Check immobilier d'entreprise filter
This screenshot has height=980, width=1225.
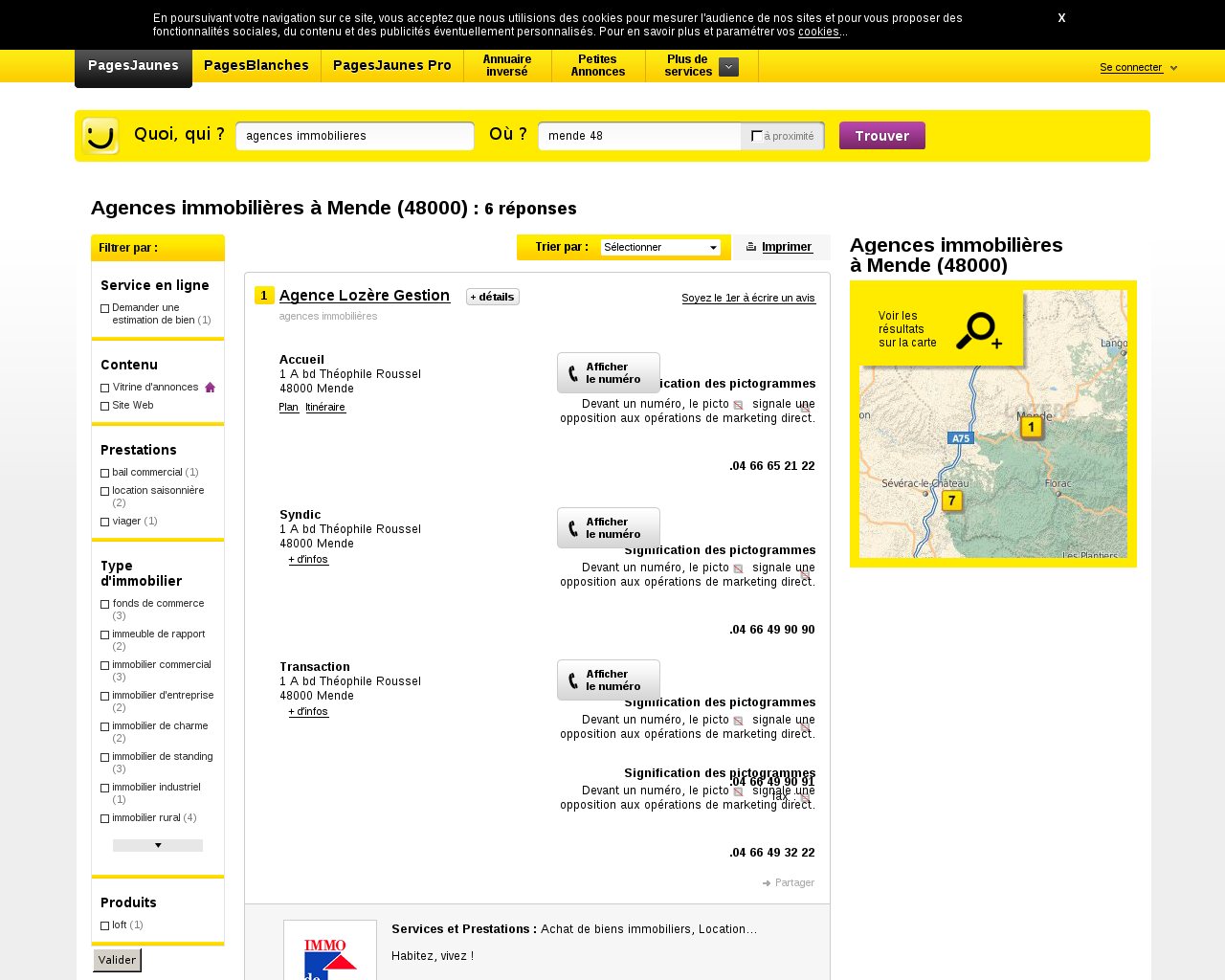105,696
